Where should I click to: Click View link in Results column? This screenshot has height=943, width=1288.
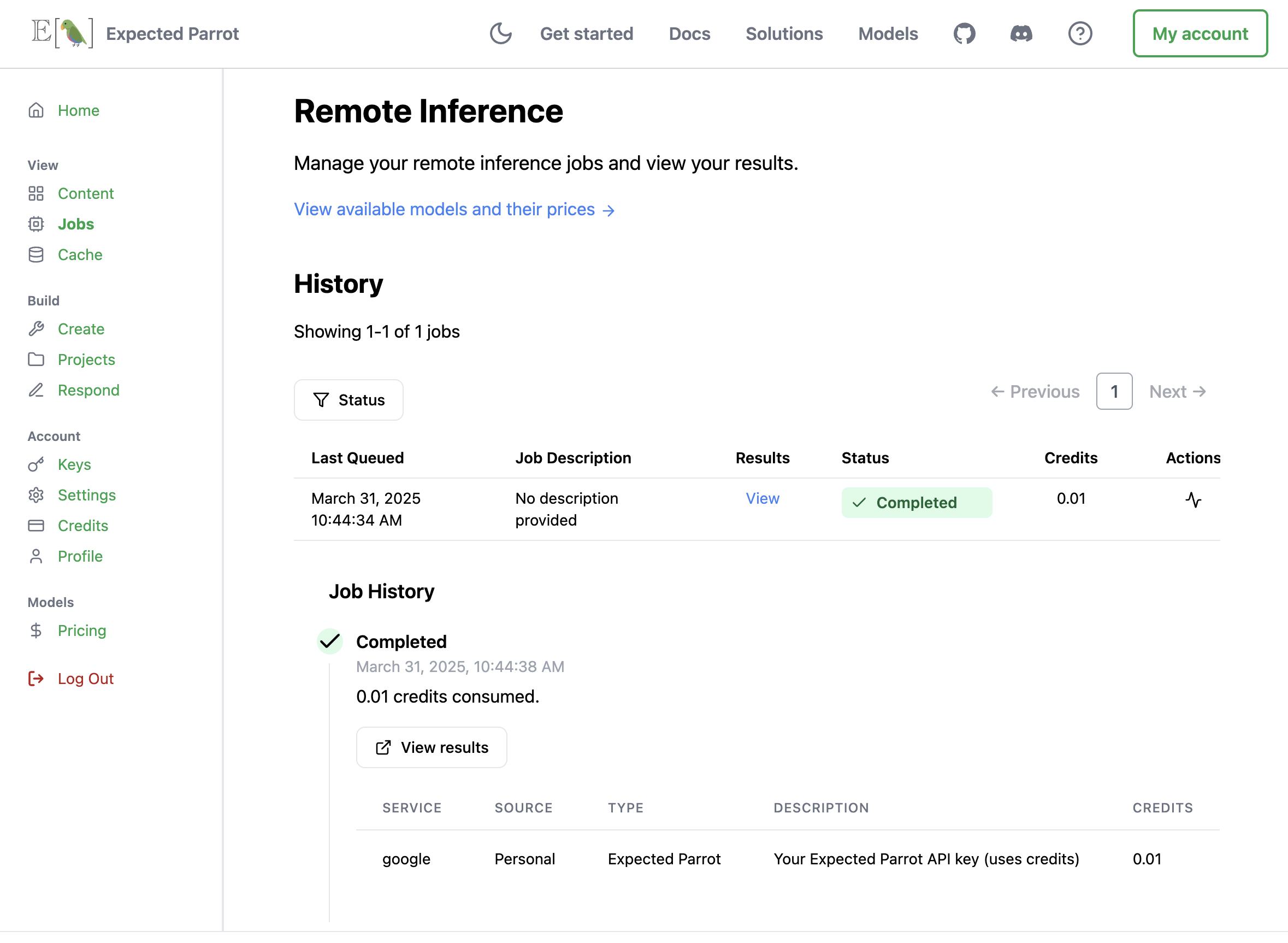[x=762, y=498]
